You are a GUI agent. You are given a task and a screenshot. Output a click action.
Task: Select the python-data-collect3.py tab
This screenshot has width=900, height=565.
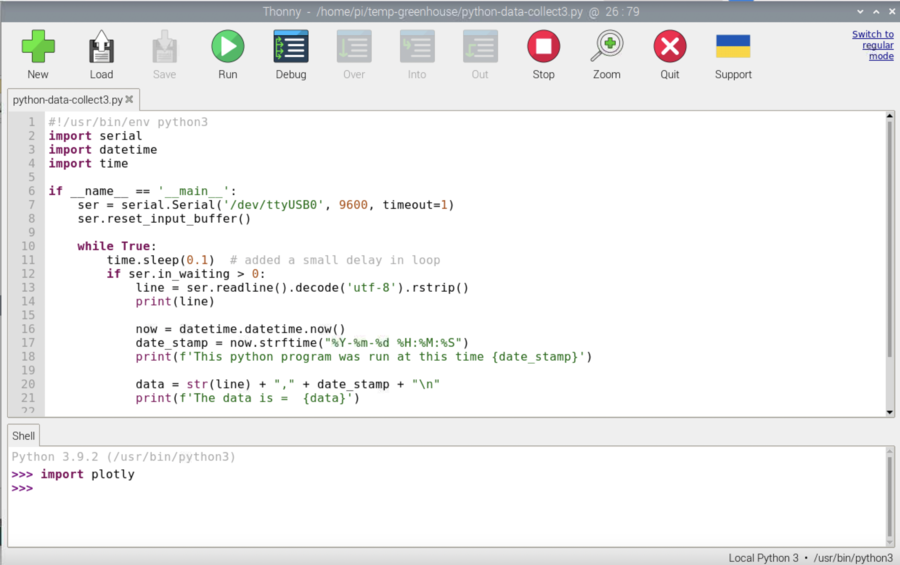pyautogui.click(x=67, y=100)
